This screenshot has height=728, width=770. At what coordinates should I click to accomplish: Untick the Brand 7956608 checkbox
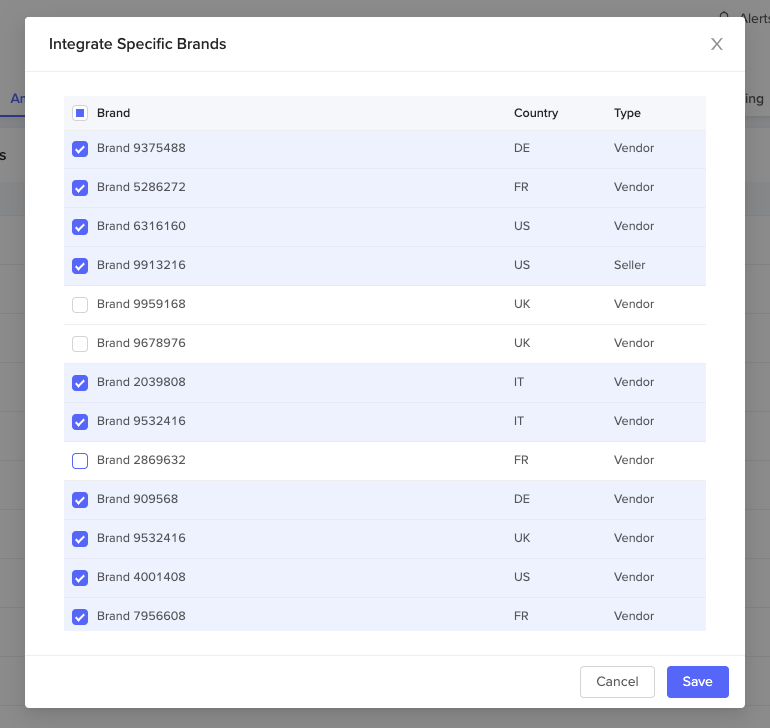pos(80,617)
